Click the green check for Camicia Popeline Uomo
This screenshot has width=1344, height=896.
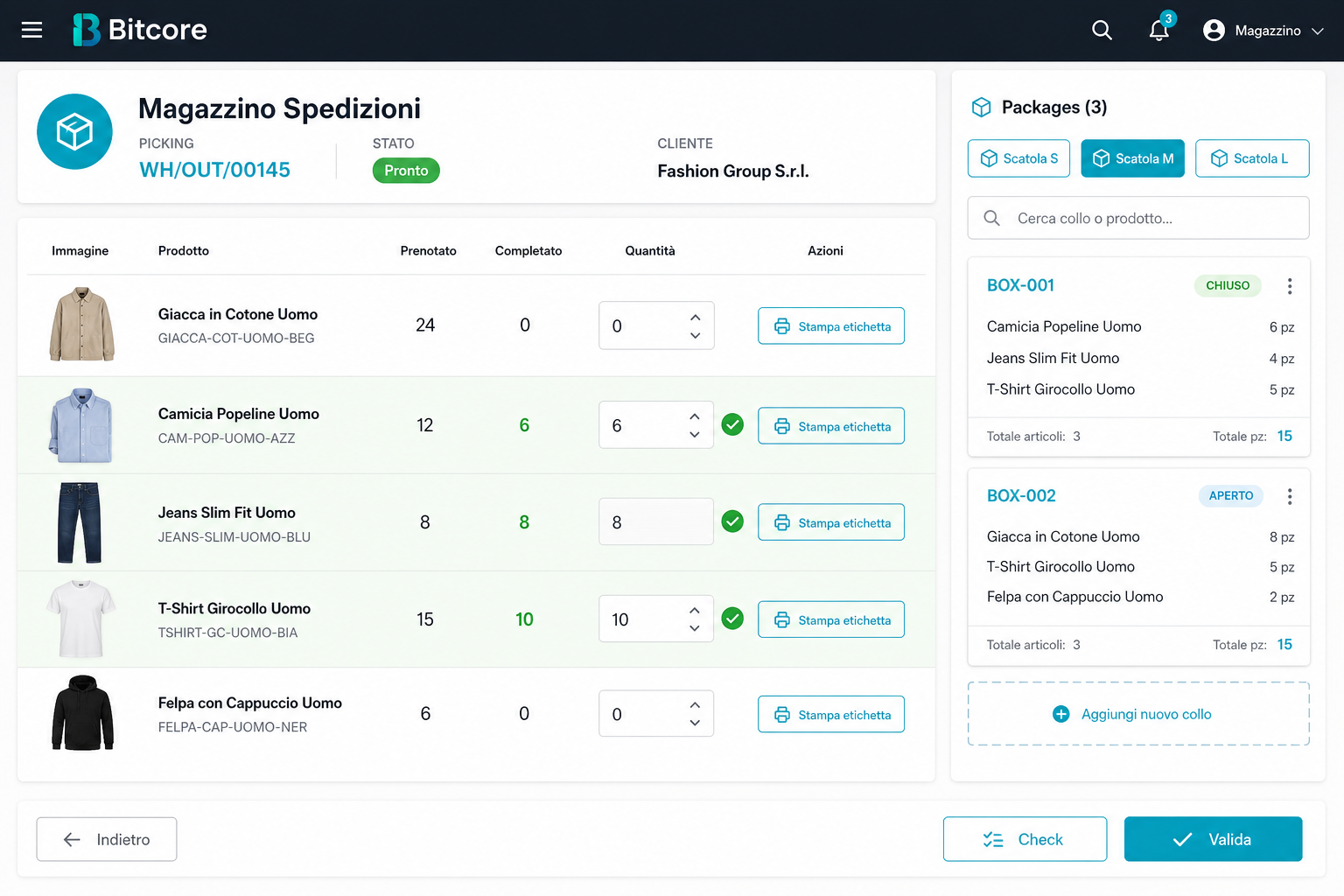tap(732, 424)
